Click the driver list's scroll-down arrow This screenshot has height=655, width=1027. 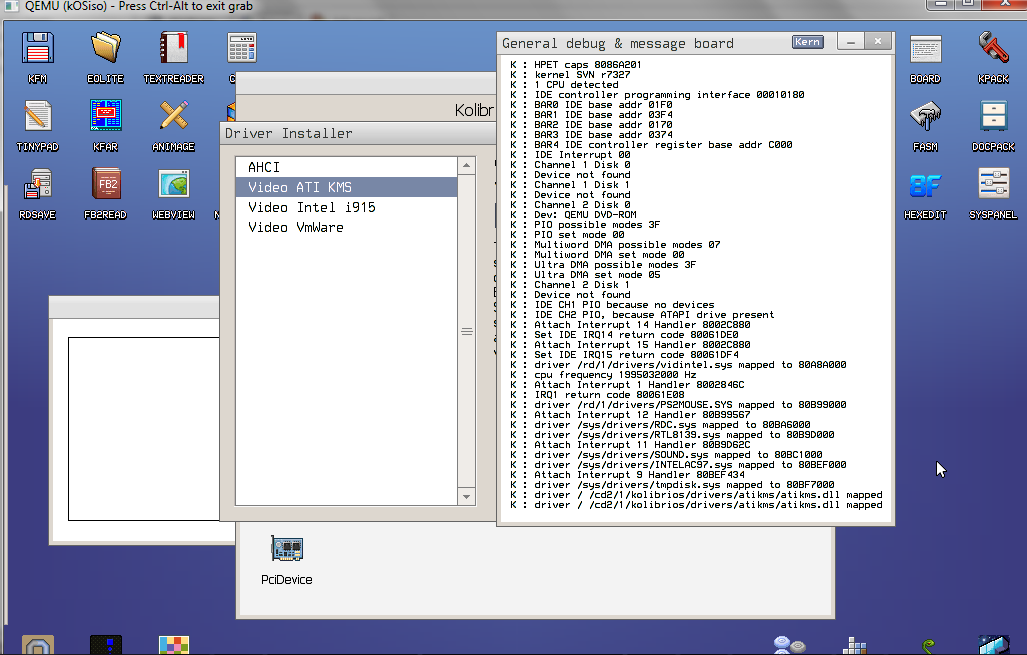466,494
